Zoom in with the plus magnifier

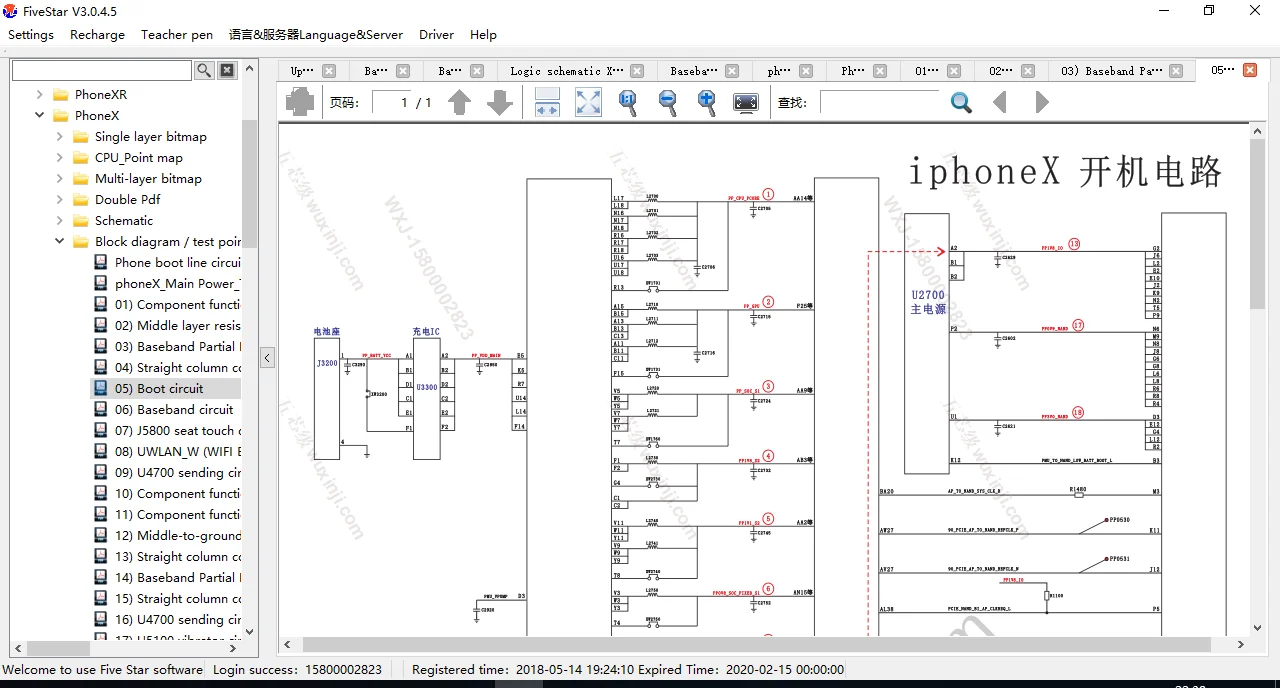pyautogui.click(x=706, y=102)
